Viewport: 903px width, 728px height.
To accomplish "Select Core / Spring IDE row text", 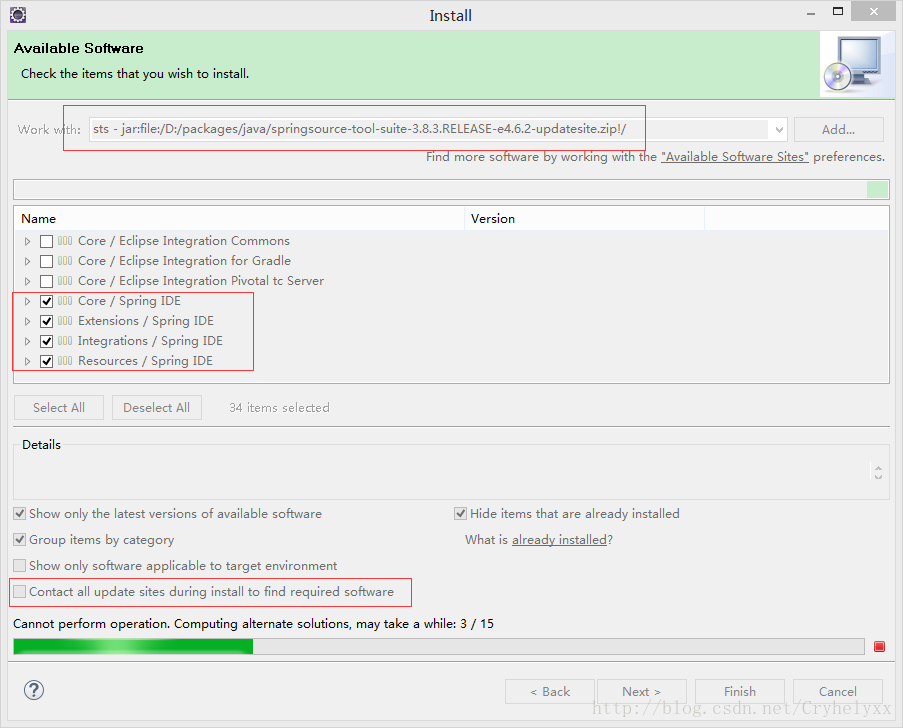I will [129, 301].
